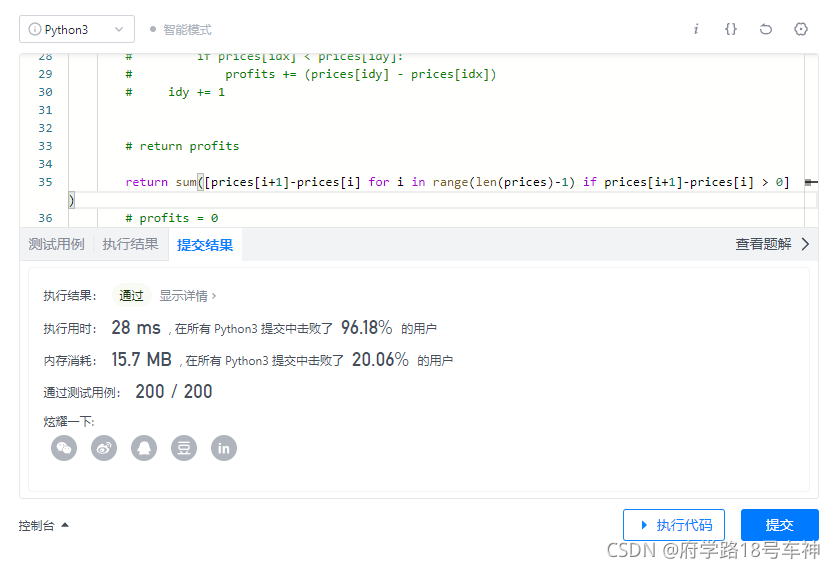835x569 pixels.
Task: Open the Python3 language dropdown
Action: point(77,29)
